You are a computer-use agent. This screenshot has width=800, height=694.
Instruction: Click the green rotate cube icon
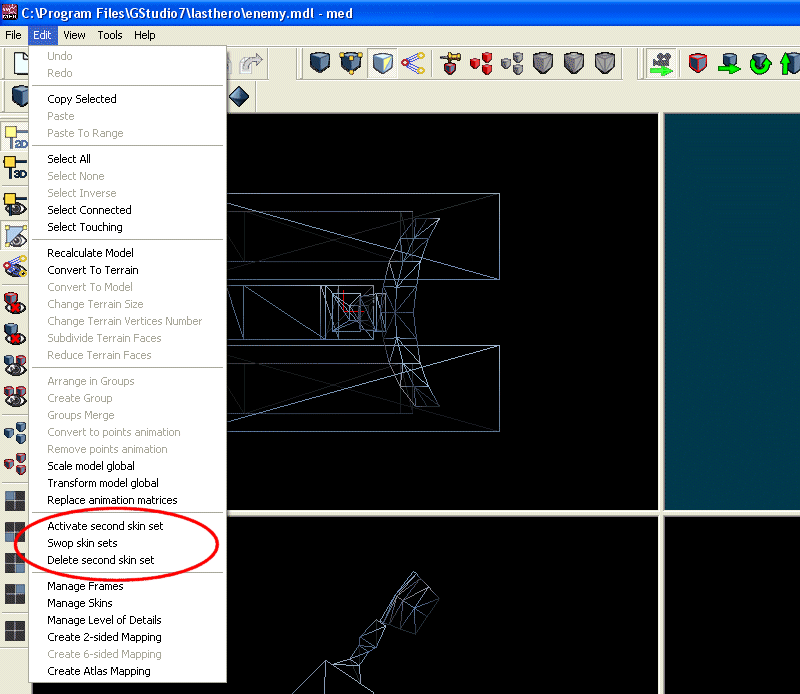761,64
